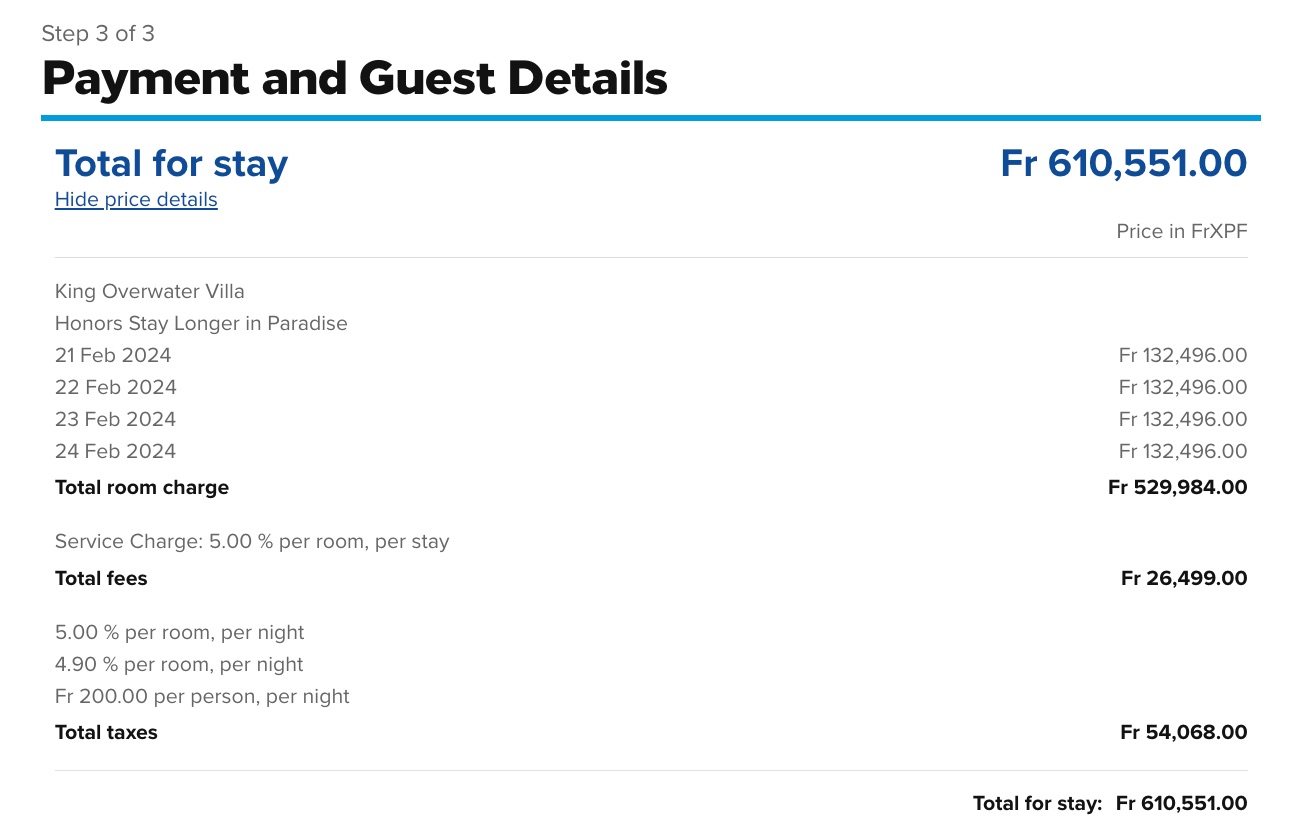Screen dimensions: 1290x836
Task: Click the Service Charge 5.00 % line
Action: tap(252, 542)
